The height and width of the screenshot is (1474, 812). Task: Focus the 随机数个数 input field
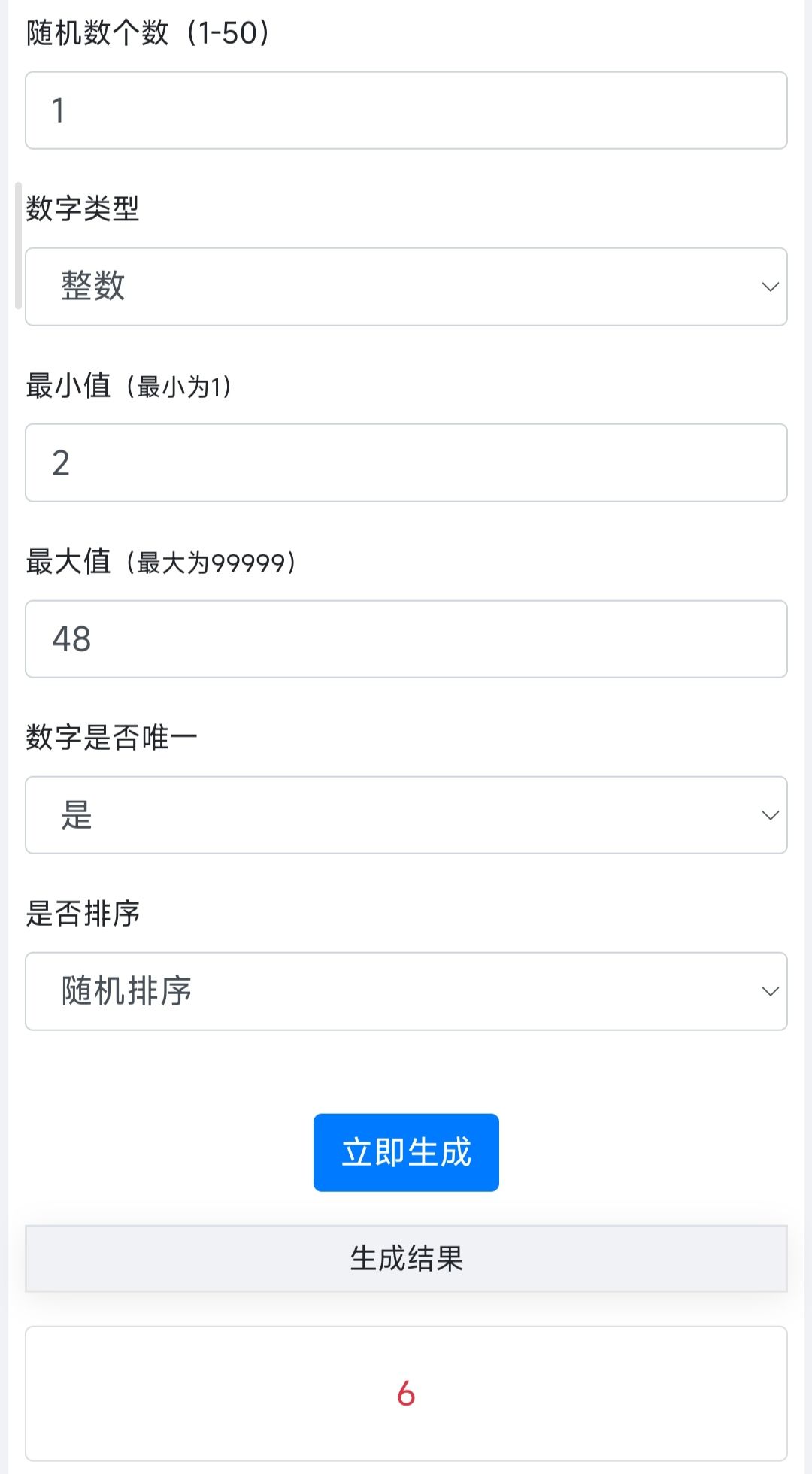(406, 111)
